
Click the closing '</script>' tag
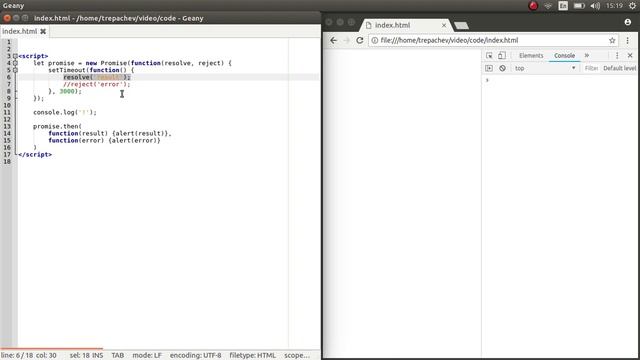[35, 154]
